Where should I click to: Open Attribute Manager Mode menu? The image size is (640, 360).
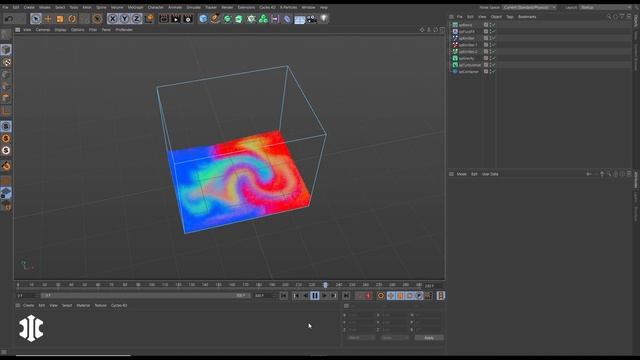coord(462,174)
